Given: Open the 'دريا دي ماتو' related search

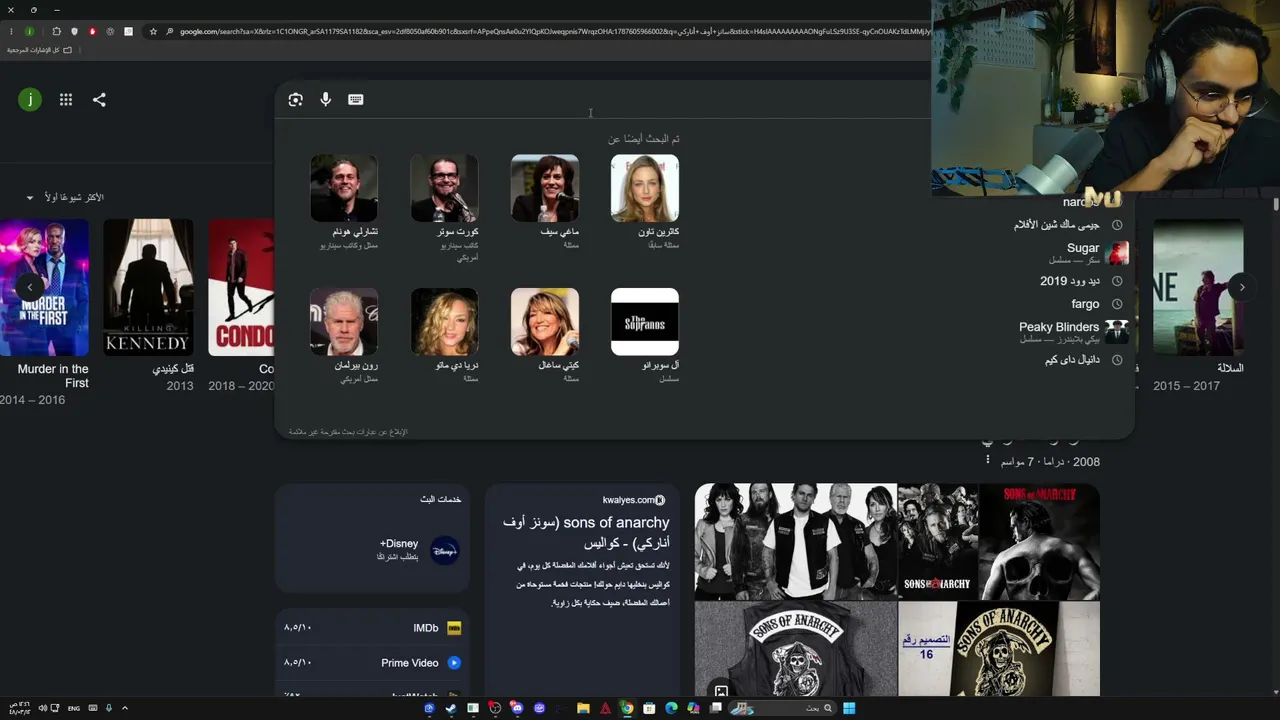Looking at the screenshot, I should [x=445, y=336].
